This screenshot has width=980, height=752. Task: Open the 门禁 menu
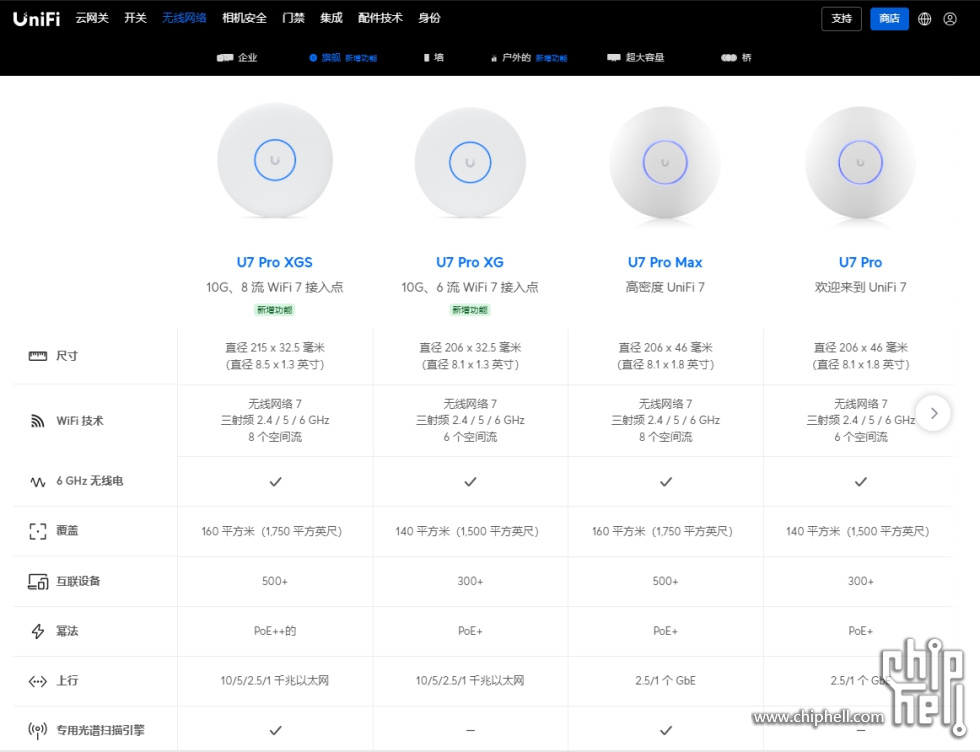[x=293, y=18]
